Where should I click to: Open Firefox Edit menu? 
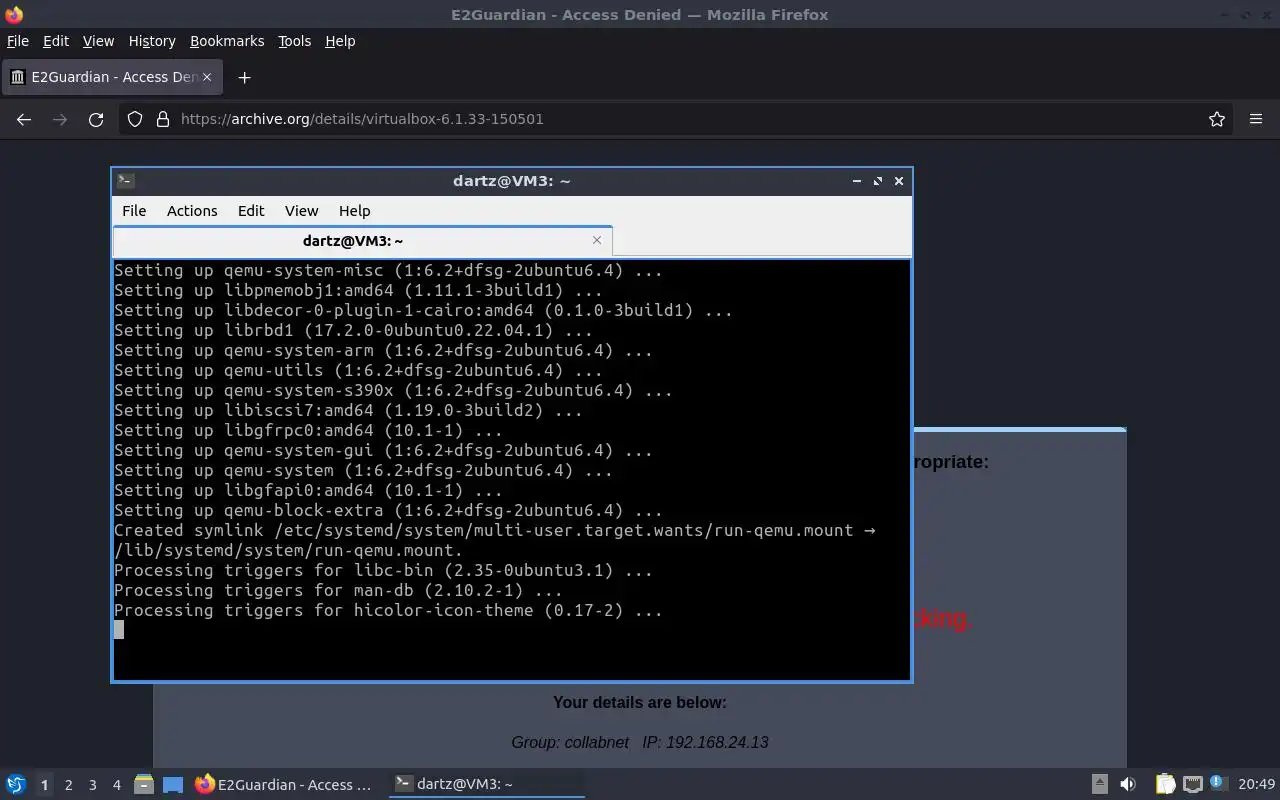[x=56, y=41]
